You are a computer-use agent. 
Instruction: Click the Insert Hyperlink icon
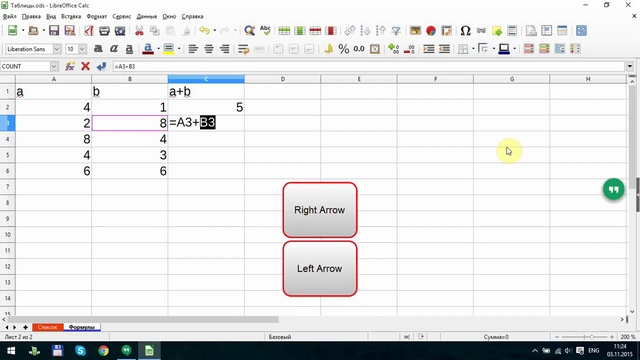pyautogui.click(x=481, y=31)
